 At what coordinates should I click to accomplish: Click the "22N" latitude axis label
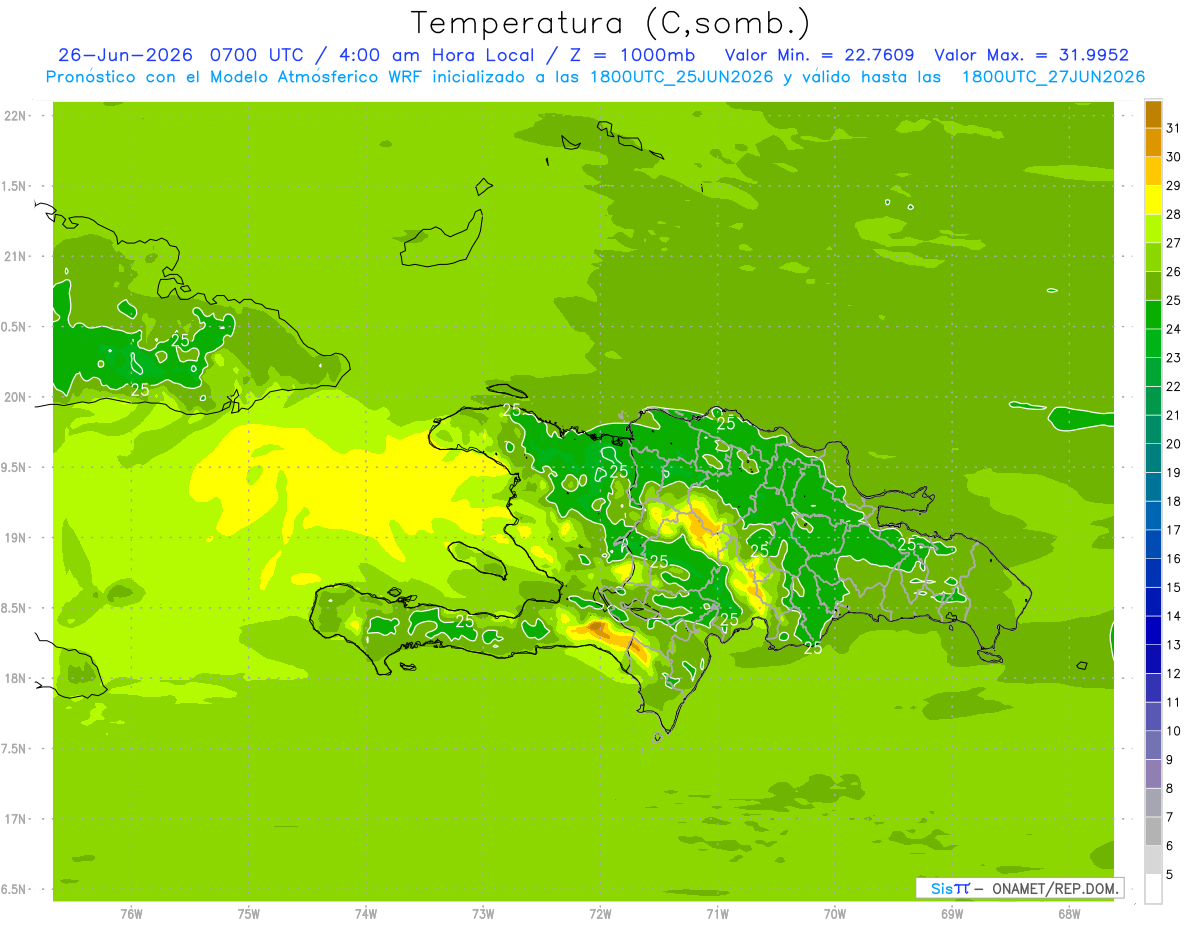15,116
